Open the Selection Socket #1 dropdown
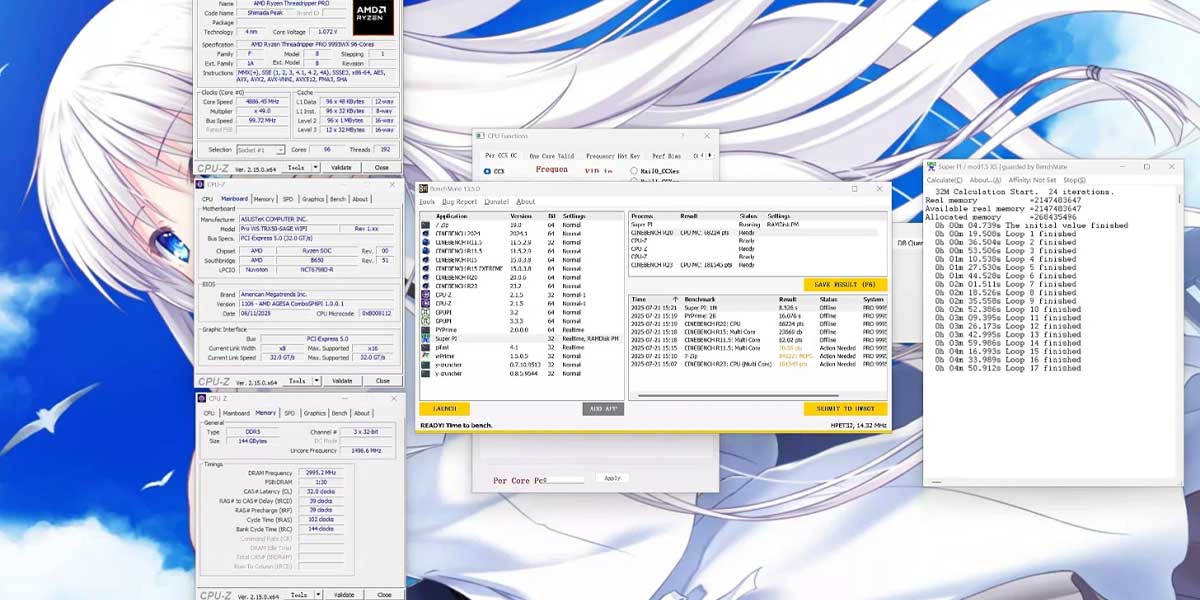Viewport: 1200px width, 600px height. click(259, 150)
